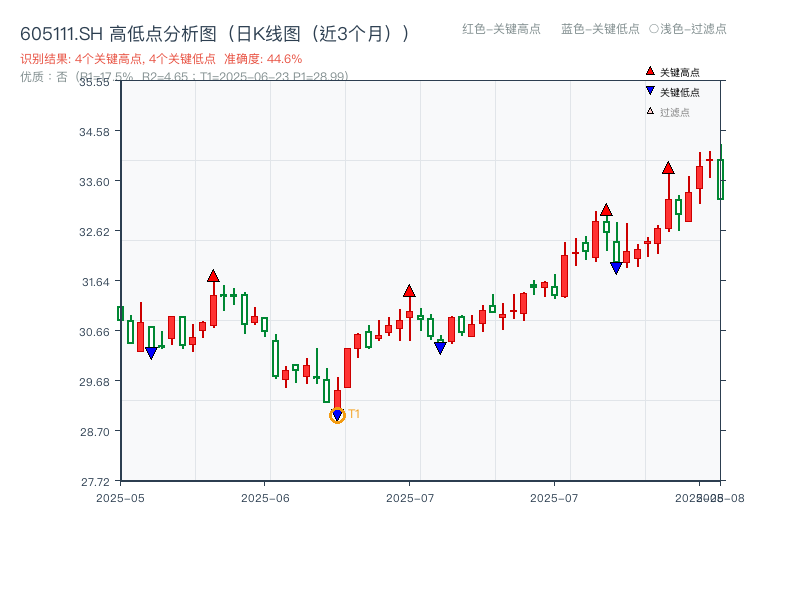Image resolution: width=800 pixels, height=600 pixels.
Task: Click the blue triangle near the mid-July pullback
Action: pos(615,266)
